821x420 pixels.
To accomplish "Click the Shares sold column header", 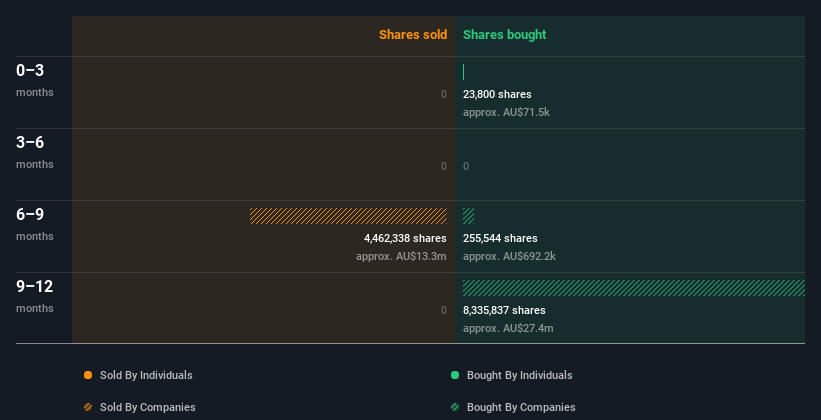I will [413, 35].
